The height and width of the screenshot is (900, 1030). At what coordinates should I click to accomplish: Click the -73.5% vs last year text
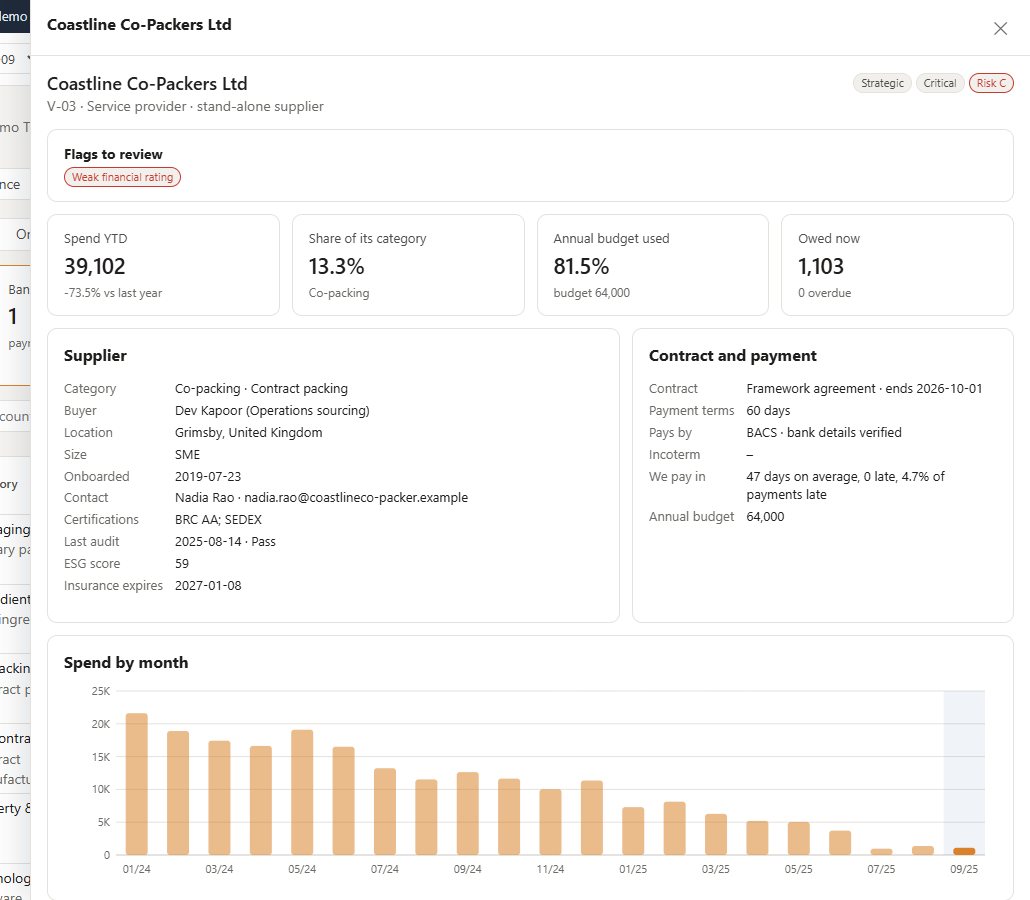click(x=113, y=293)
